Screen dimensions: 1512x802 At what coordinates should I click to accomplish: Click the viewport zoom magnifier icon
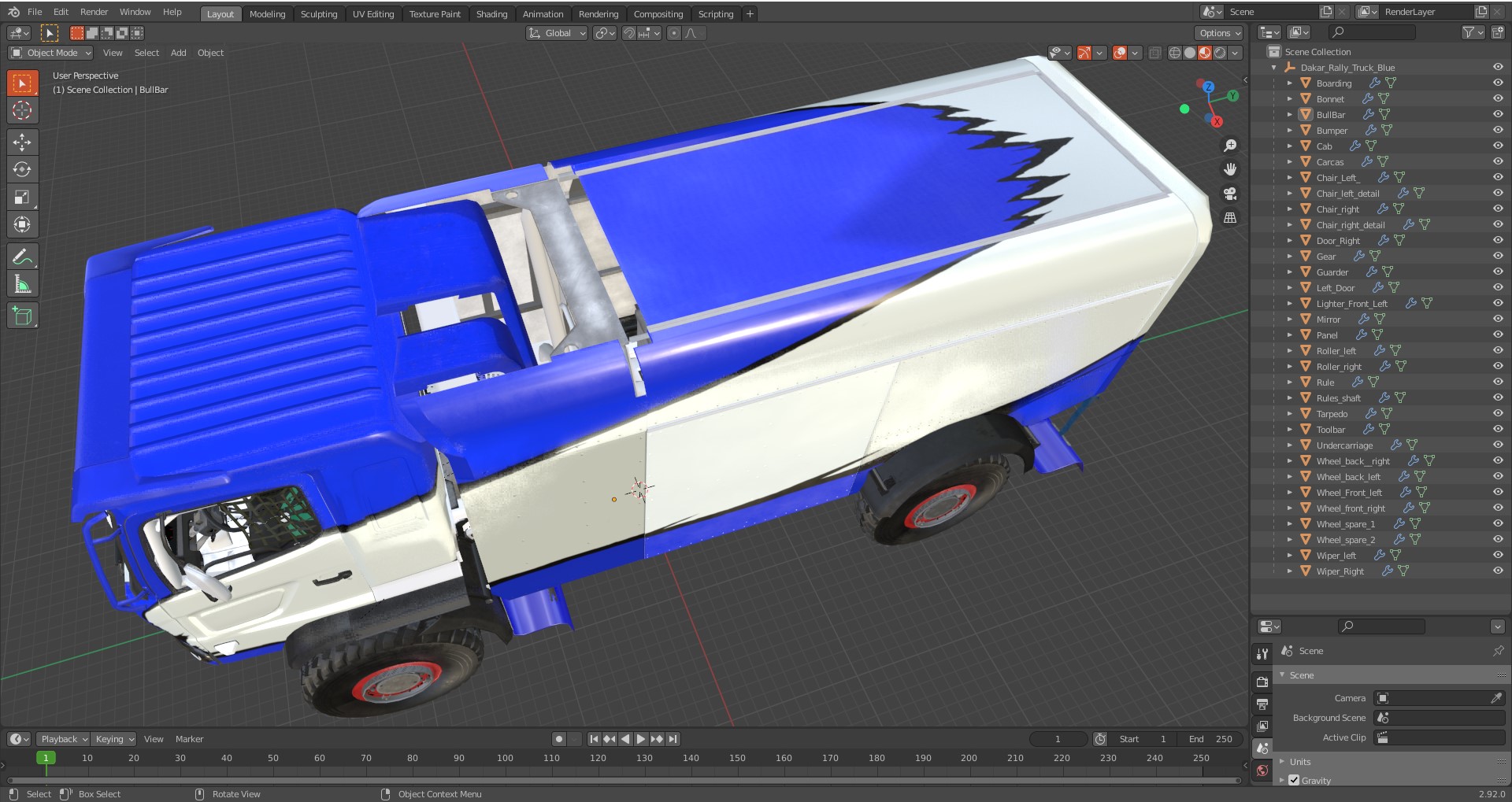pyautogui.click(x=1229, y=146)
